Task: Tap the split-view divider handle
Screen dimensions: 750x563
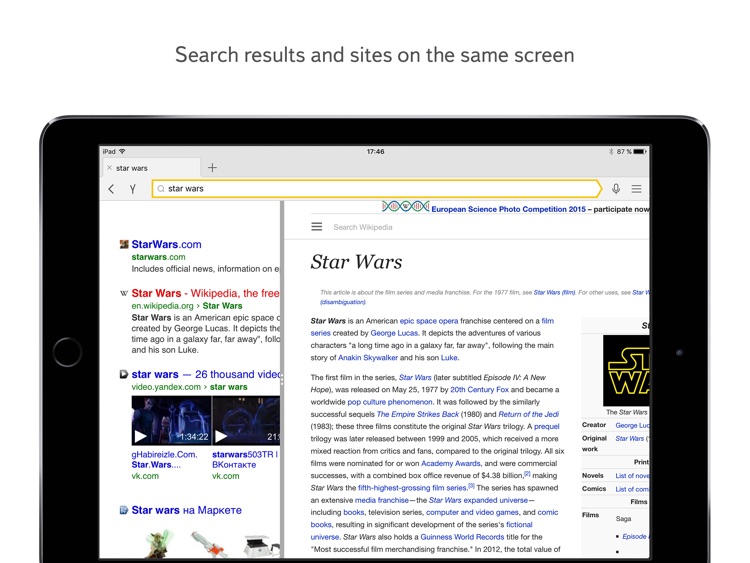Action: (x=282, y=380)
